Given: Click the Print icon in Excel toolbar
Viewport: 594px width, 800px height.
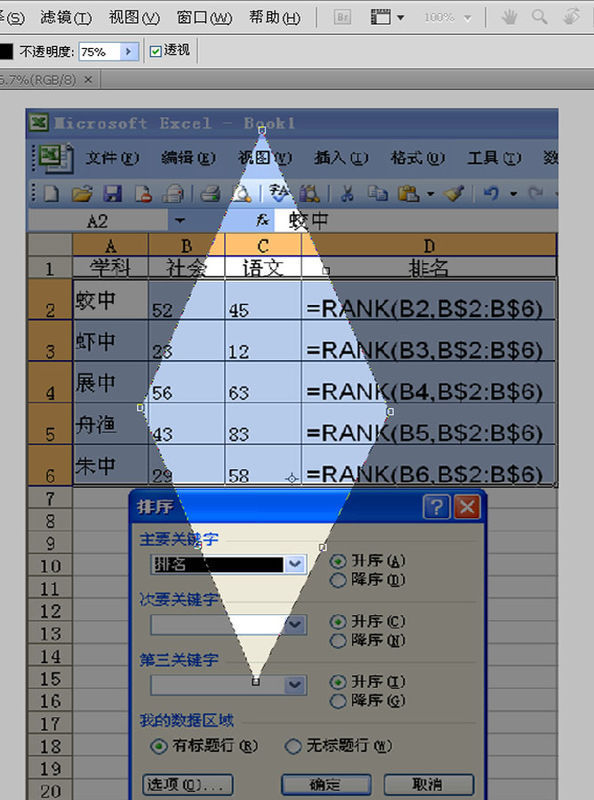Looking at the screenshot, I should click(x=210, y=194).
